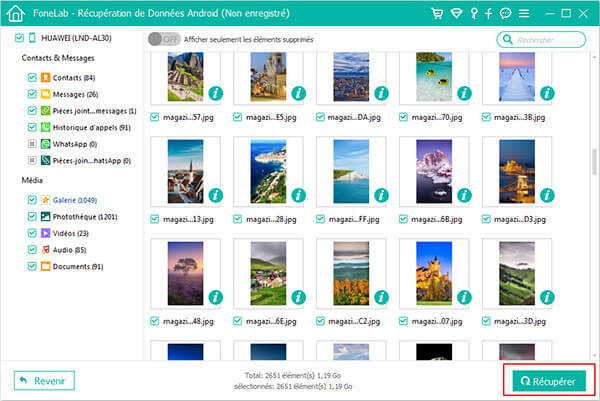Click the magazi...E5.jpg file name
The width and height of the screenshot is (600, 401).
point(271,117)
